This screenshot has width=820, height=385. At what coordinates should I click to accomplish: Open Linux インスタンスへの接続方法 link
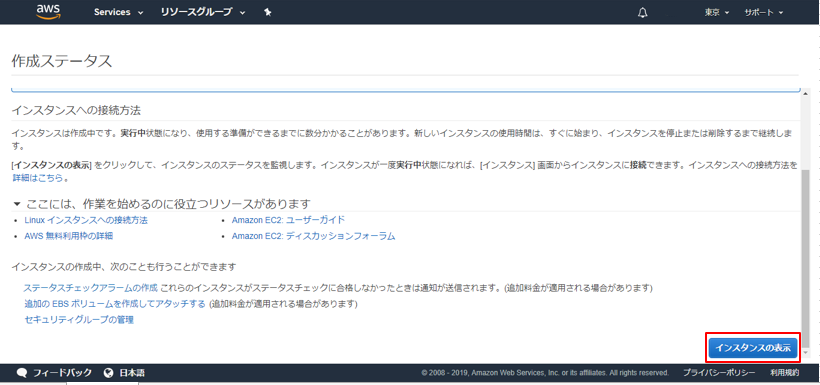[x=86, y=220]
